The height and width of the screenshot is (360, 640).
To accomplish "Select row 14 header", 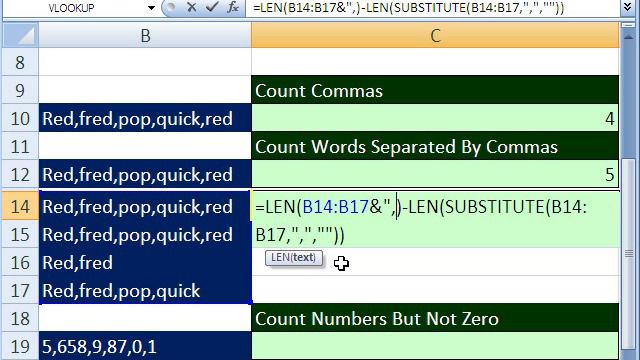I will [x=20, y=206].
